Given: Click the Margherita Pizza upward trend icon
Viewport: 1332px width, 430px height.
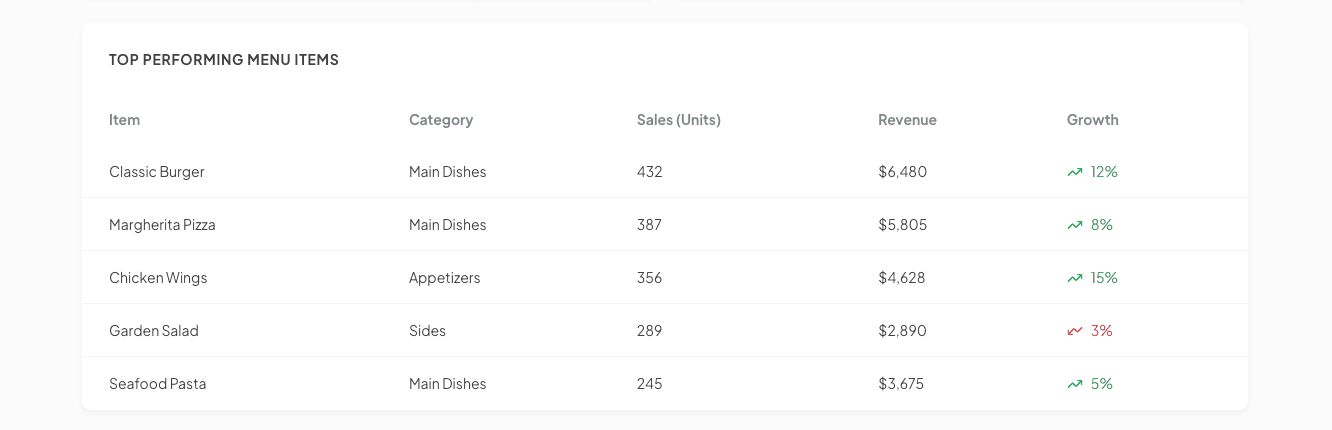Looking at the screenshot, I should coord(1075,225).
